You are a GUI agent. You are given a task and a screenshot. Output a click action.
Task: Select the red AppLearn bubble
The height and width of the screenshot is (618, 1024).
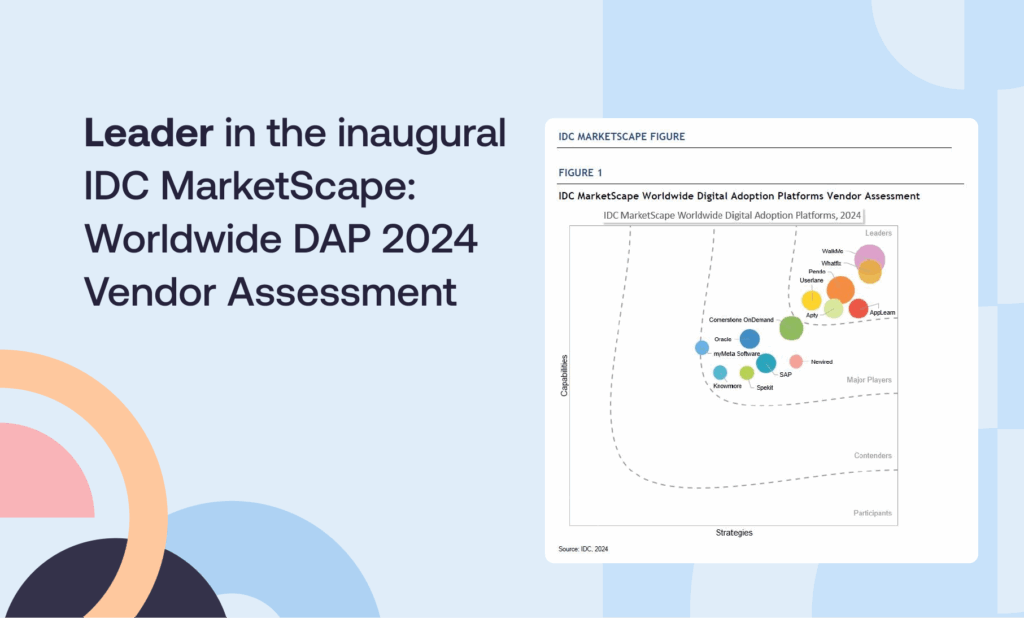pos(858,308)
